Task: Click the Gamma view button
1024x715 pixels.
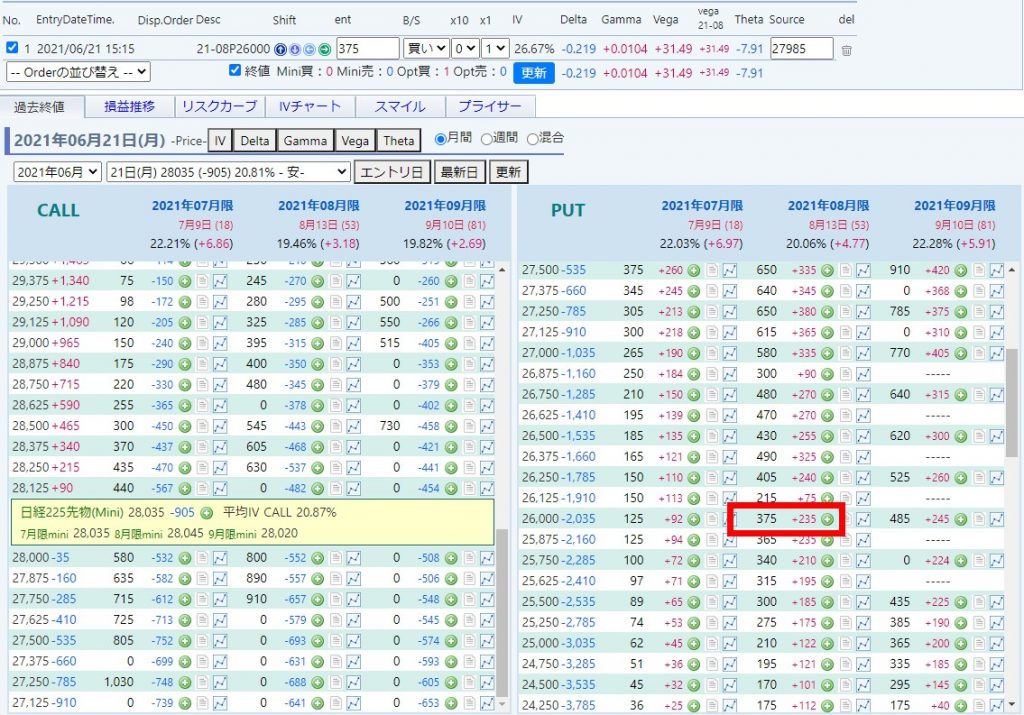Action: click(x=305, y=141)
